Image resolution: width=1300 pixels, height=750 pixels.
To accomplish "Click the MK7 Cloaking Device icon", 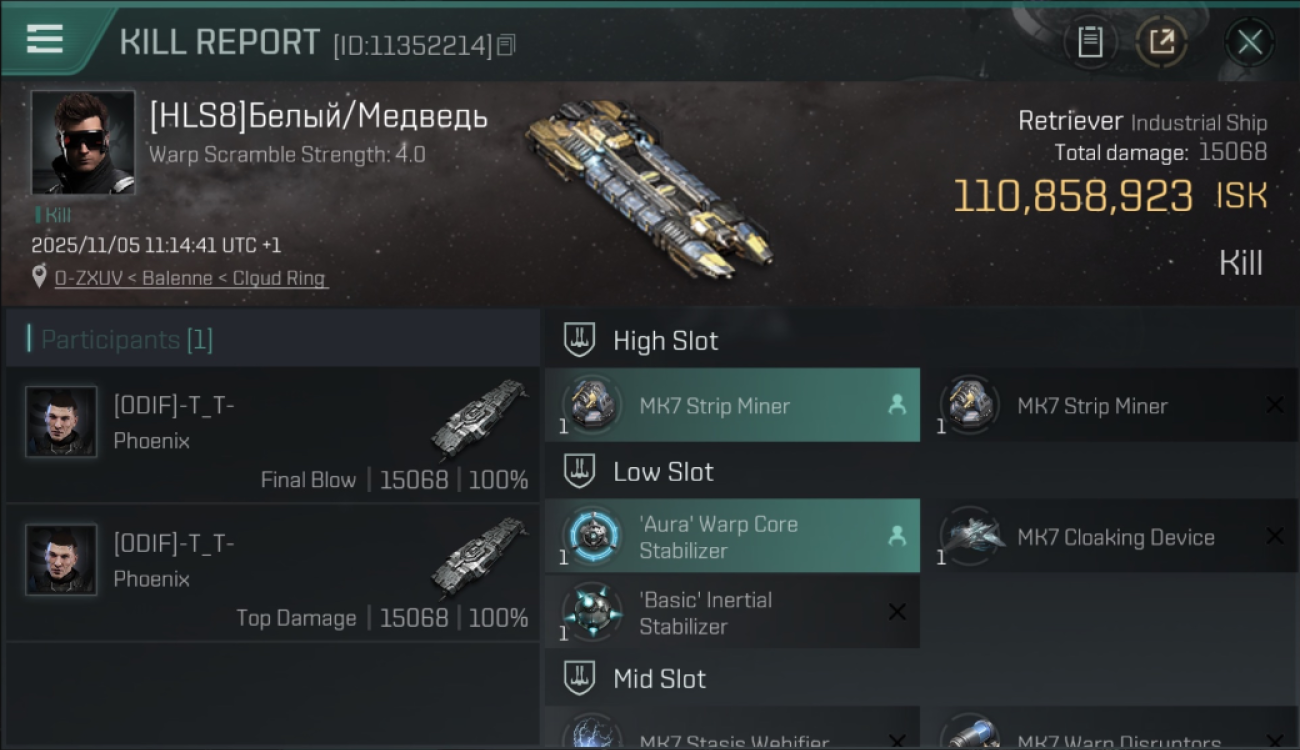I will pos(968,536).
